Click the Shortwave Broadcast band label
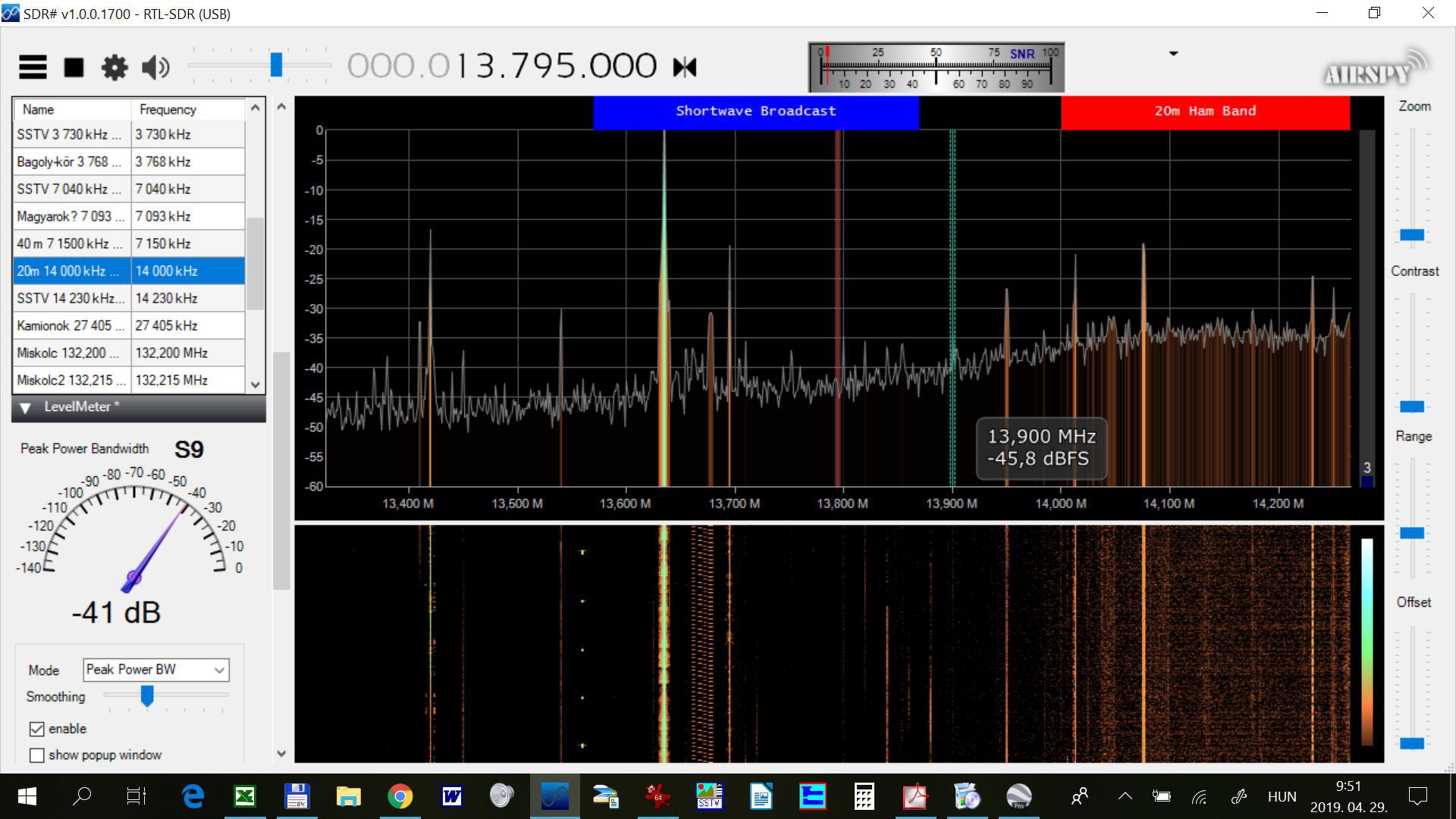1456x819 pixels. [x=755, y=111]
